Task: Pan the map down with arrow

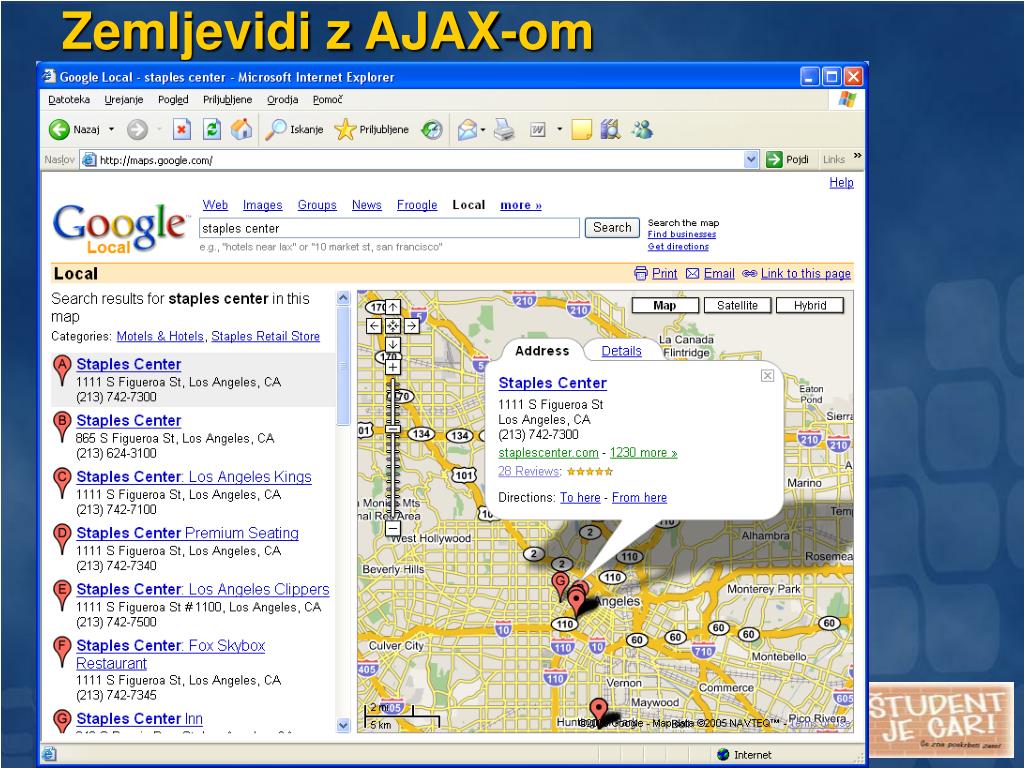Action: (392, 344)
